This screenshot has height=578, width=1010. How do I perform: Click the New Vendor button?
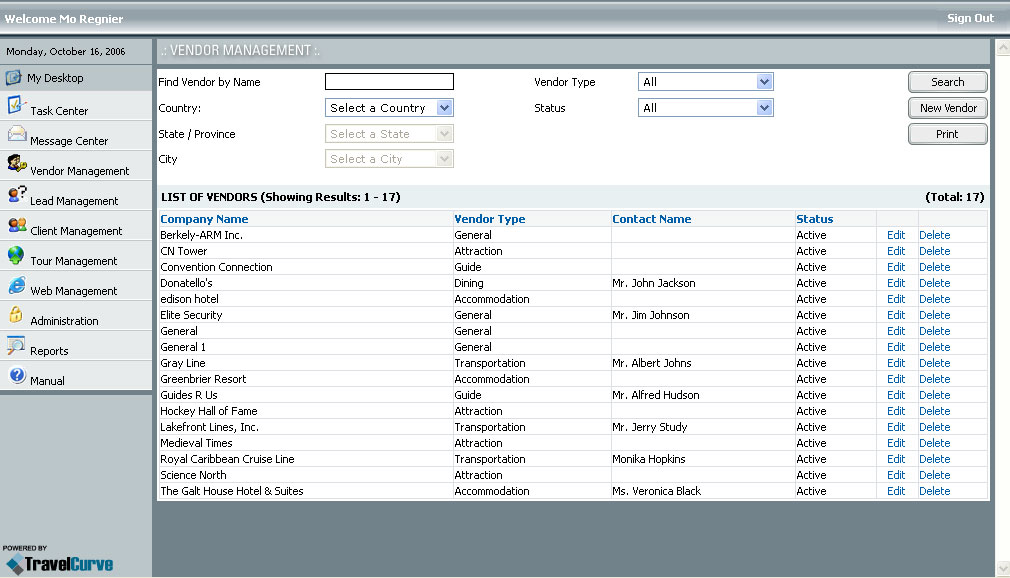coord(948,108)
